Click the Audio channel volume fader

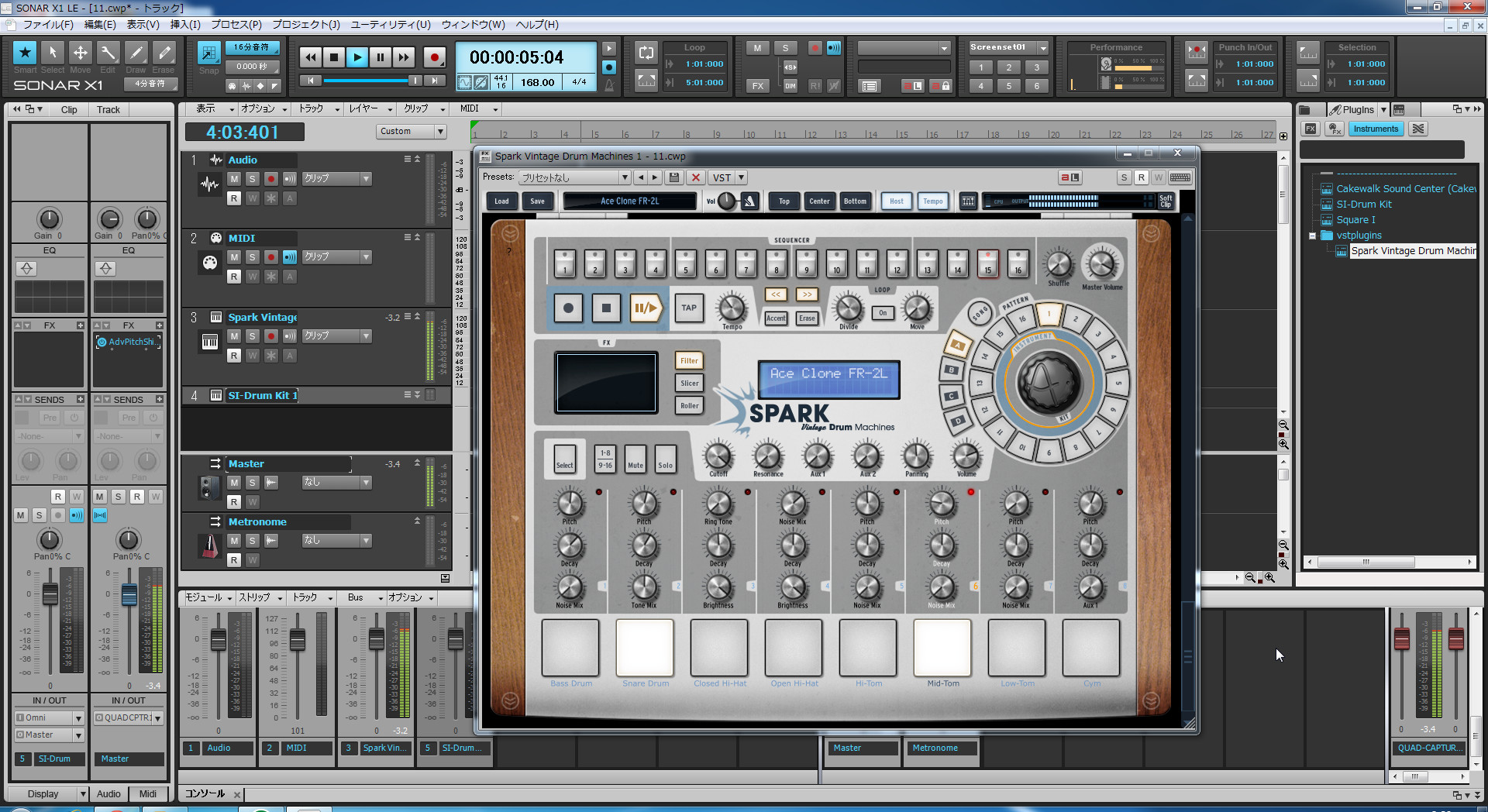tap(218, 640)
